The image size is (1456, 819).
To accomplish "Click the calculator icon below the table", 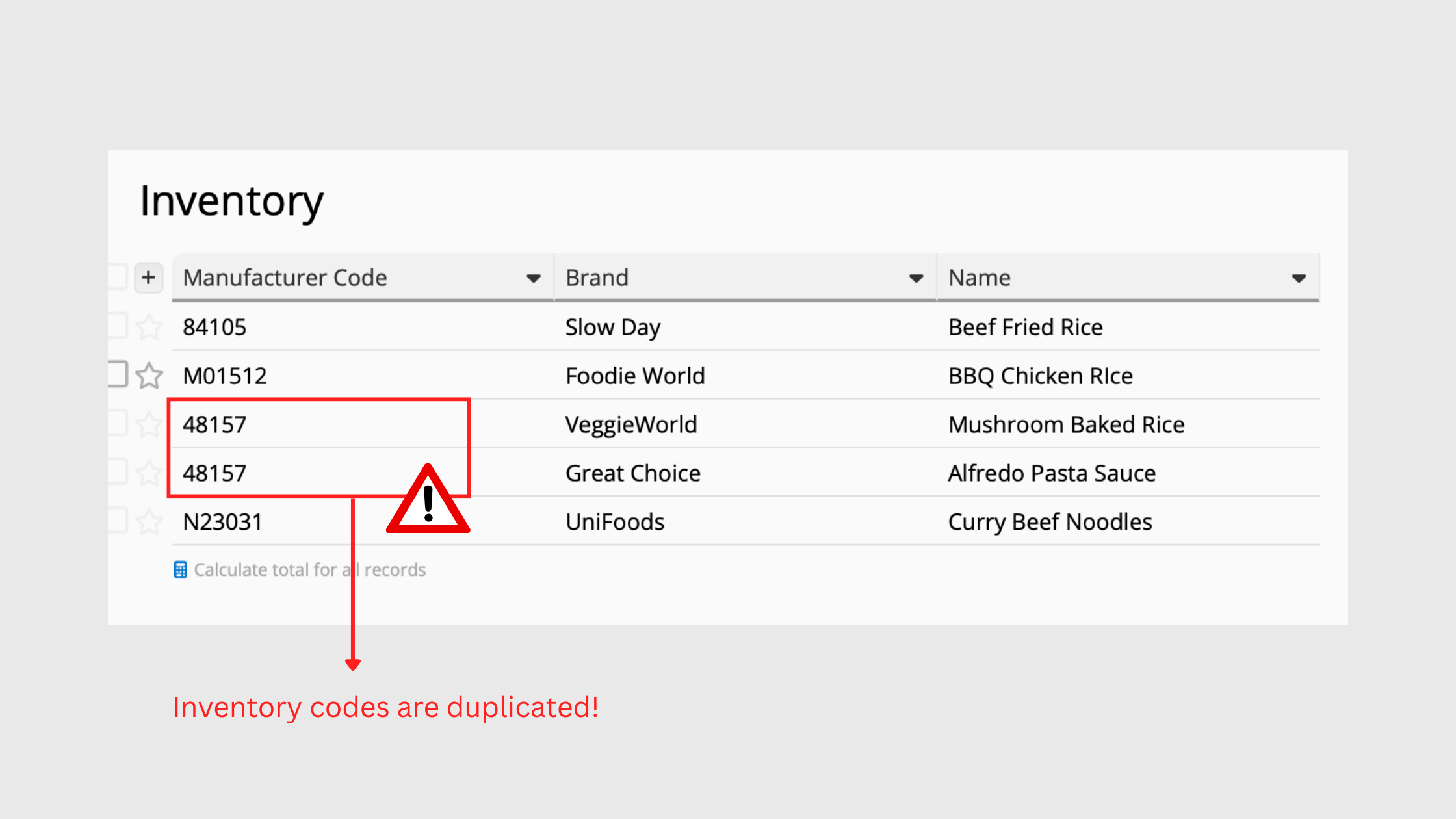I will [180, 570].
